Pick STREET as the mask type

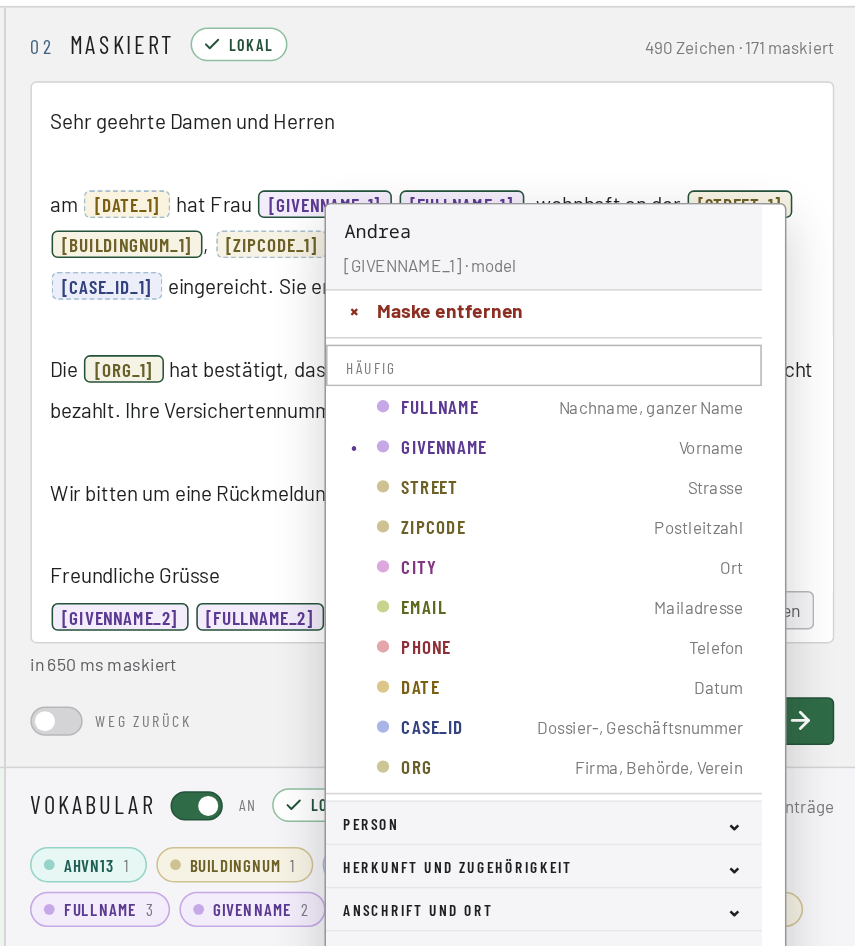[x=544, y=487]
